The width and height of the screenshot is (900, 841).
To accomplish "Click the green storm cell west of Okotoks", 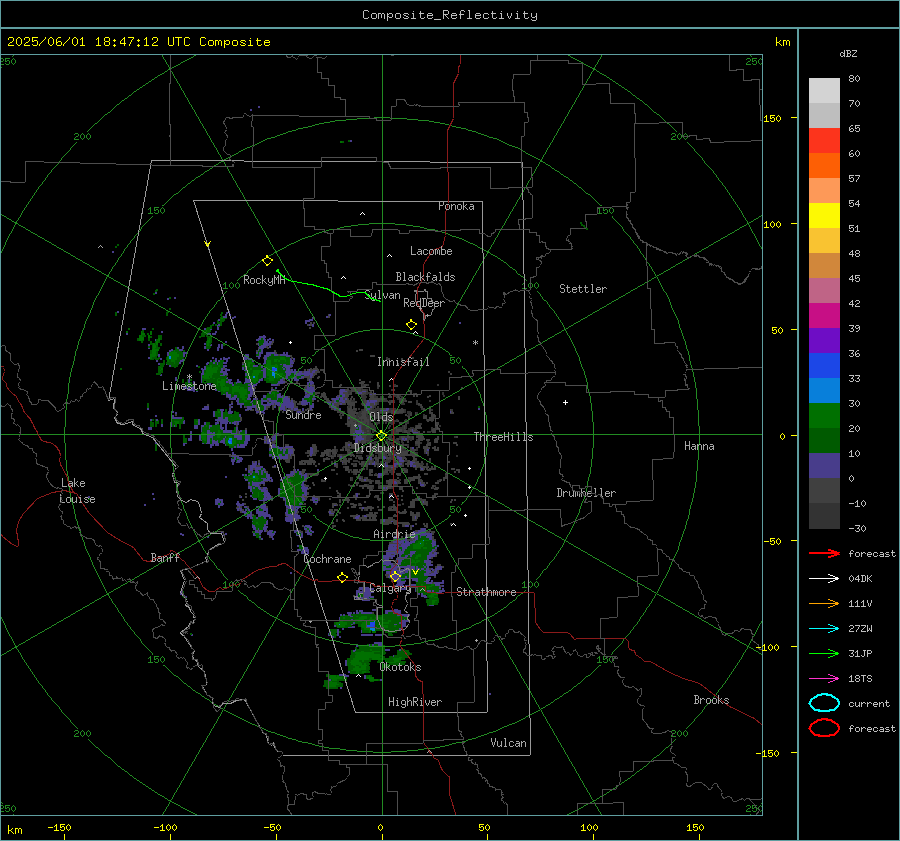I will [x=364, y=660].
